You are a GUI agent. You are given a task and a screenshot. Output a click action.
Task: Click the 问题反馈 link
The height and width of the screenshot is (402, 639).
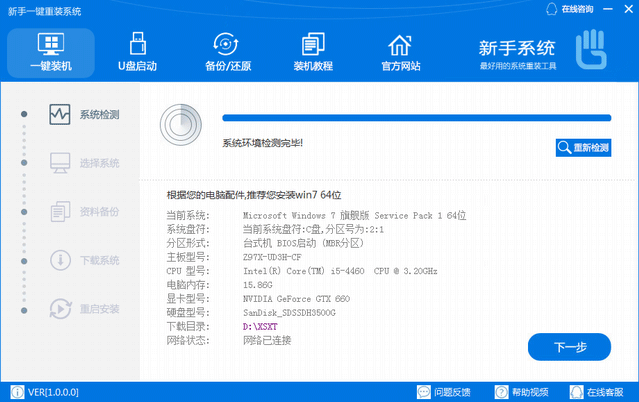point(452,392)
